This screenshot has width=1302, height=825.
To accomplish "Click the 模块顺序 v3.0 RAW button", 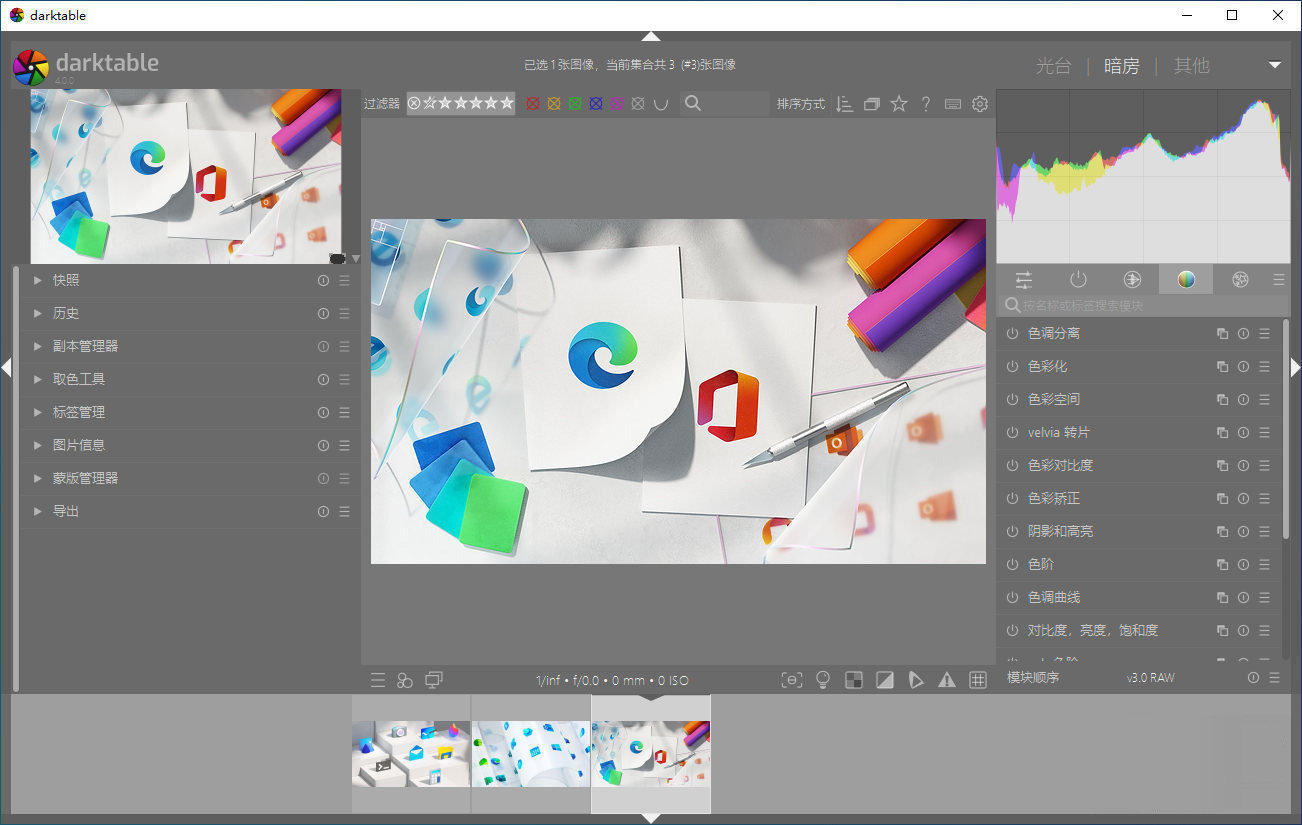I will tap(1150, 677).
